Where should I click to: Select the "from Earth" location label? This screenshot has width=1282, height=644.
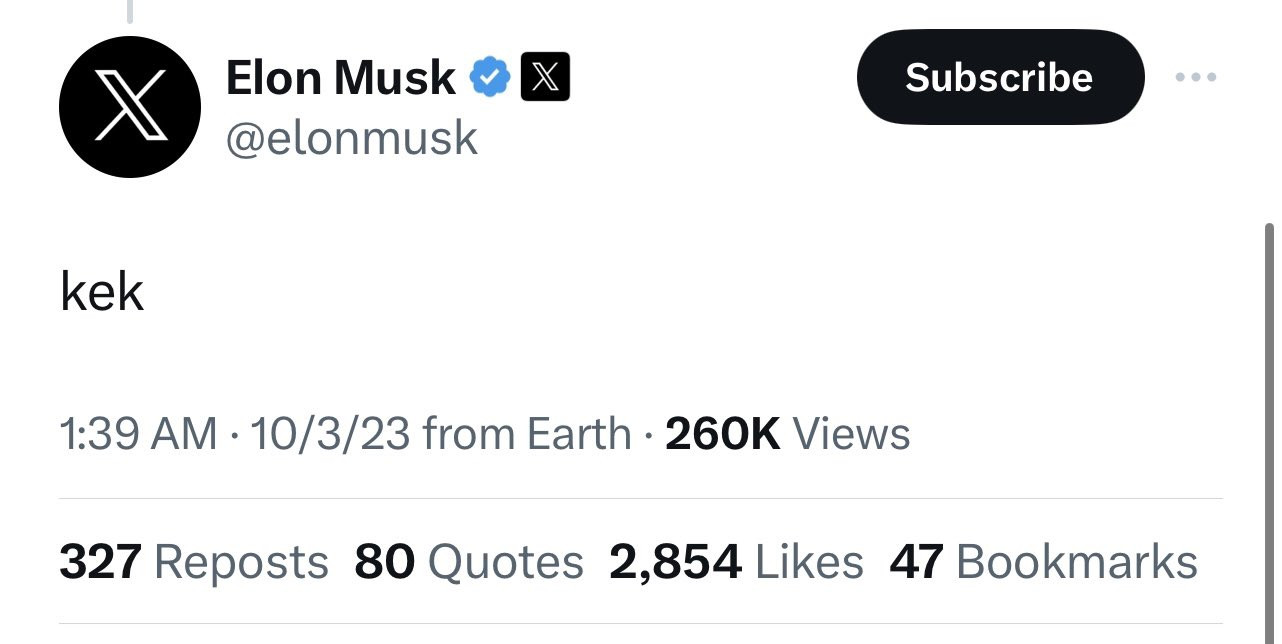527,434
